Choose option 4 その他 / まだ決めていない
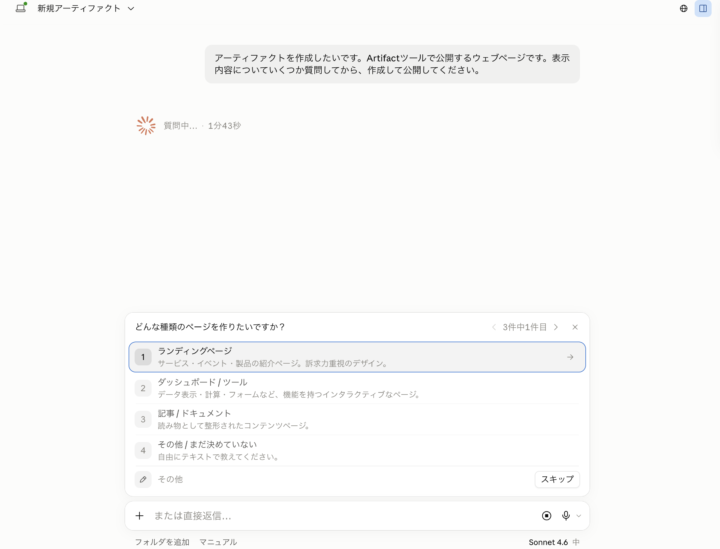This screenshot has height=549, width=720. [357, 450]
